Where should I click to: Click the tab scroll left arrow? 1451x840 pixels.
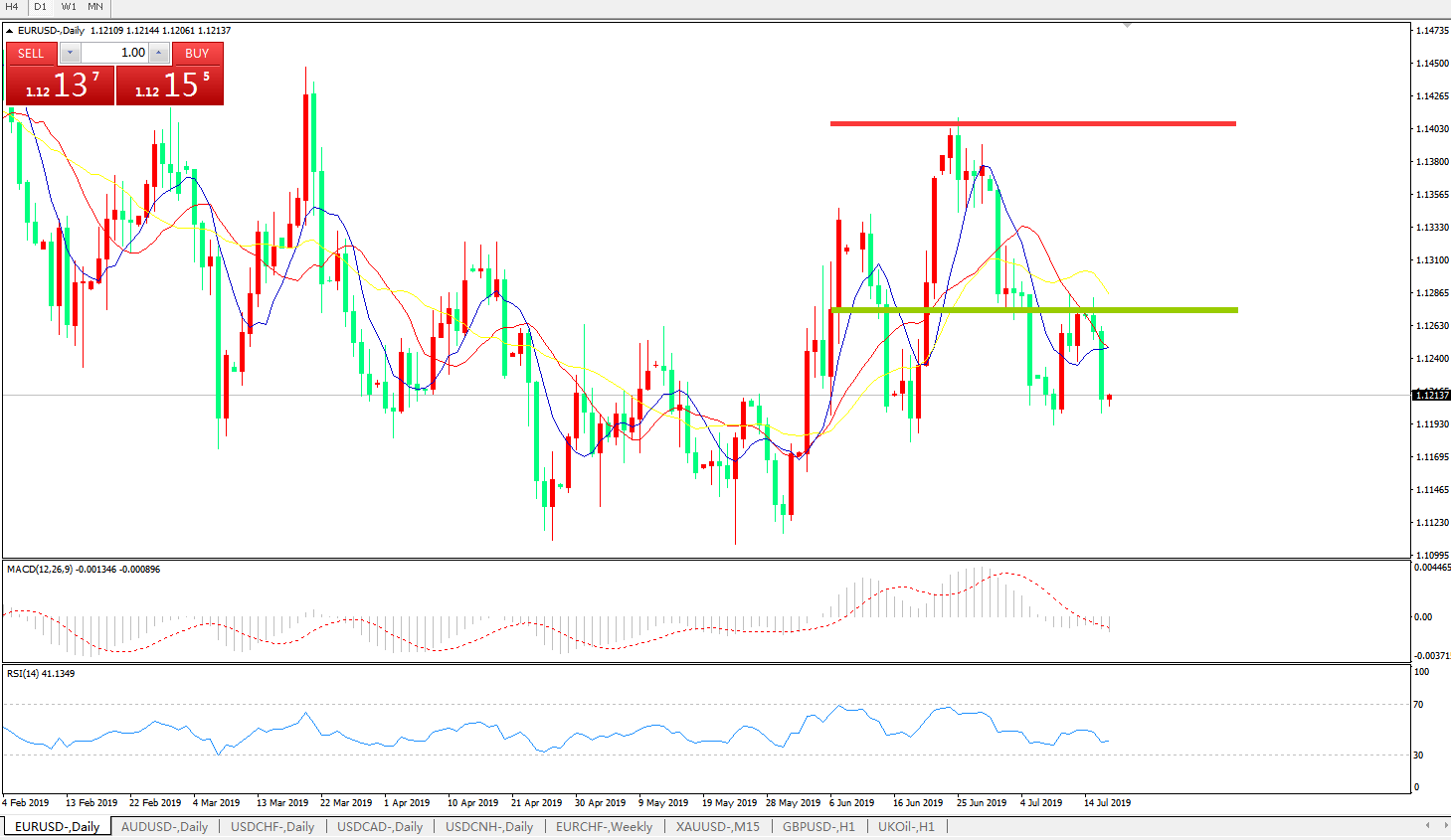click(x=1428, y=825)
